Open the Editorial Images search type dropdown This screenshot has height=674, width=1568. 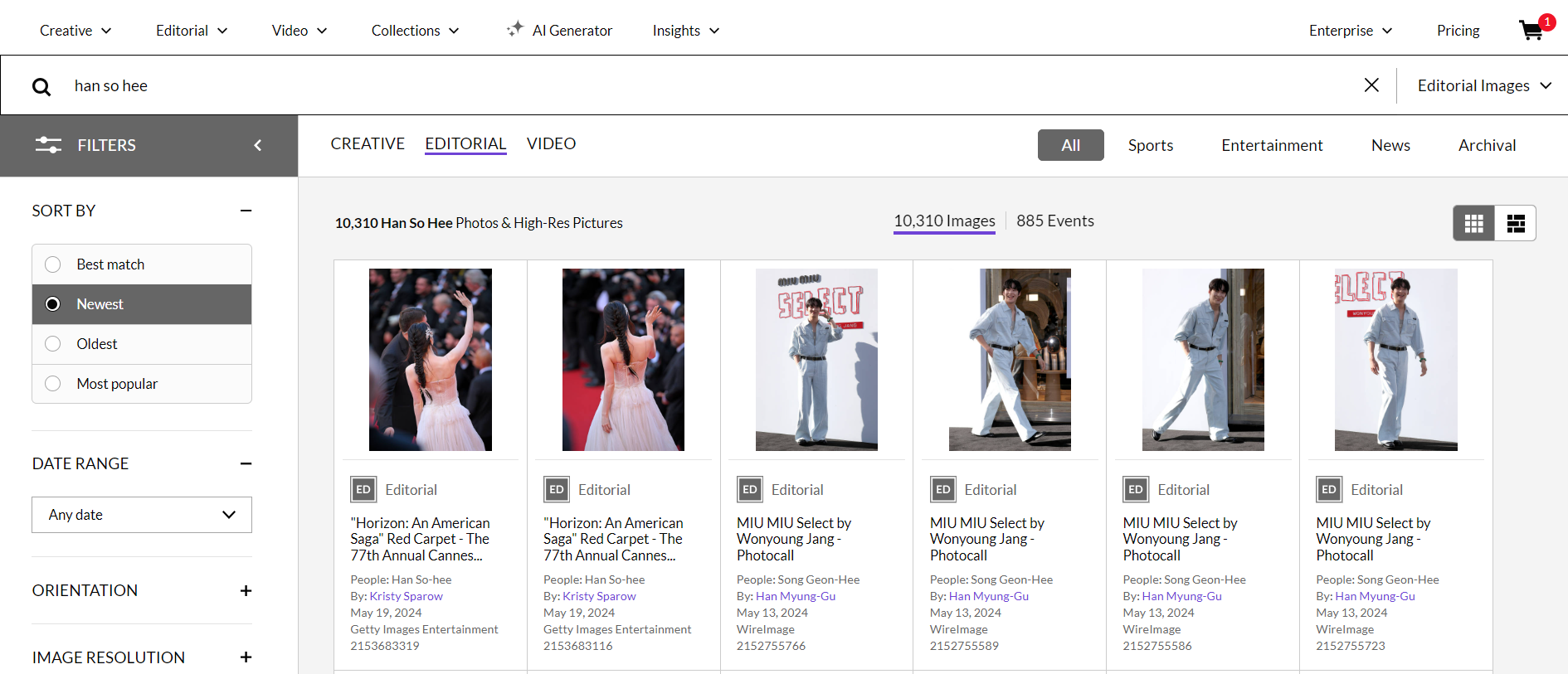coord(1484,85)
